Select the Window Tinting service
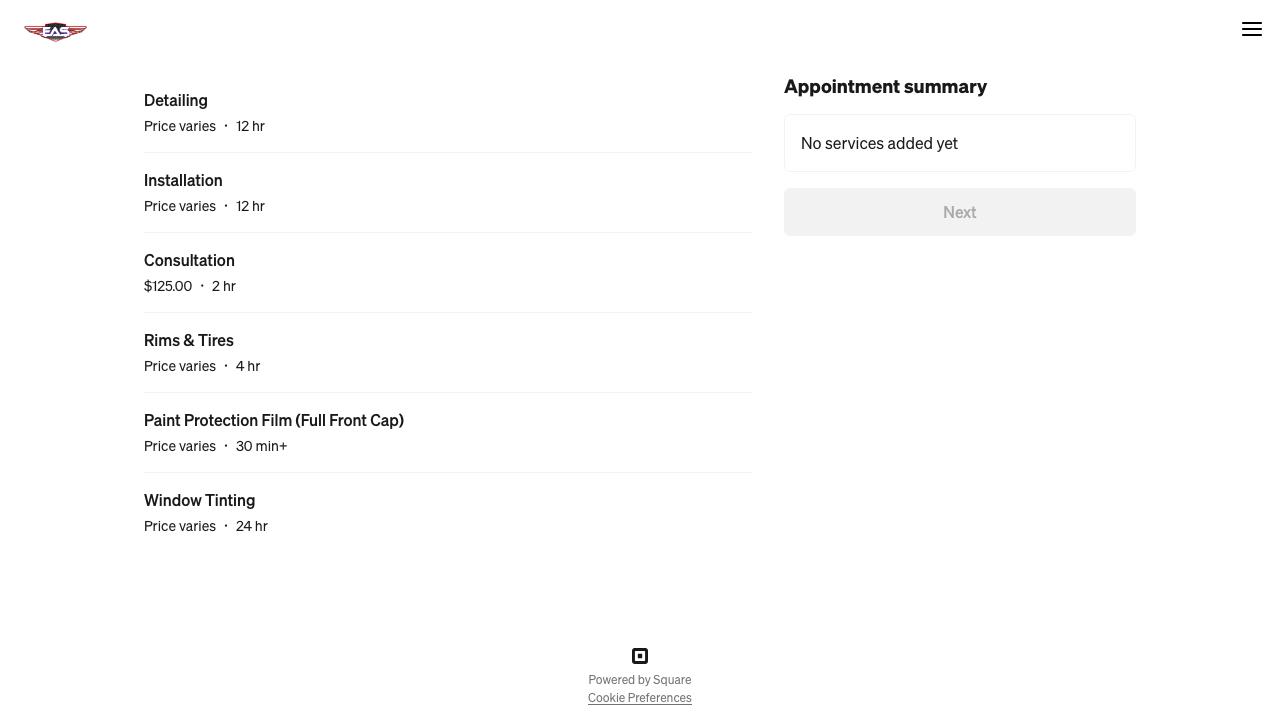The image size is (1280, 720). tap(199, 500)
